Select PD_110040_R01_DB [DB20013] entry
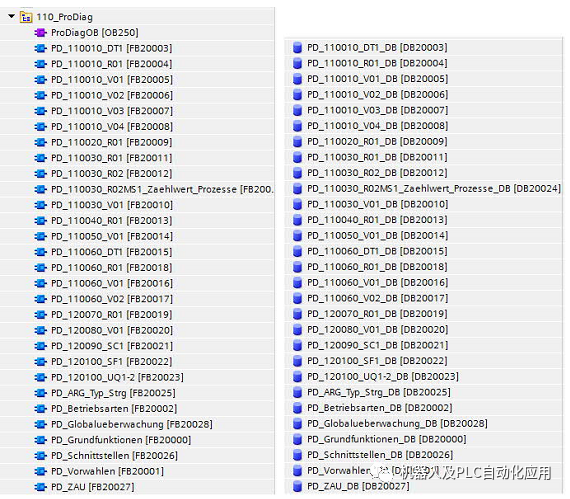Image resolution: width=570 pixels, height=499 pixels. pos(377,220)
